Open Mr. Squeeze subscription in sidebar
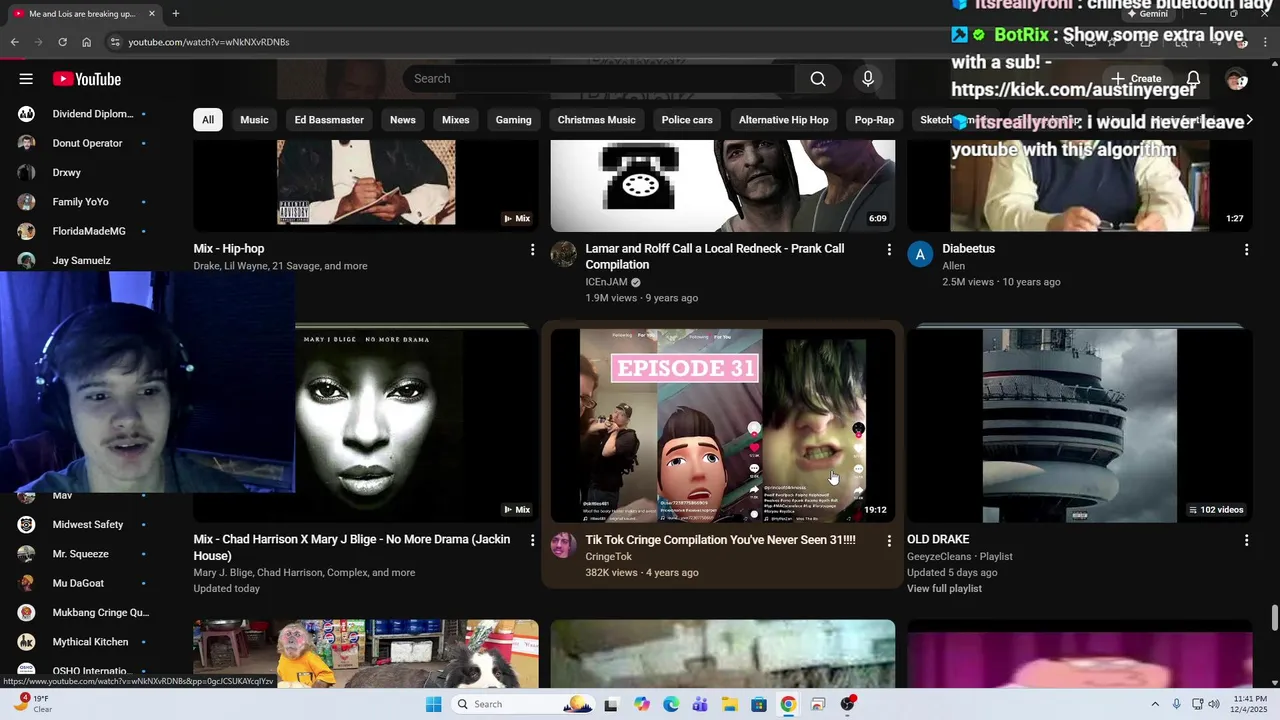The width and height of the screenshot is (1280, 720). coord(82,554)
